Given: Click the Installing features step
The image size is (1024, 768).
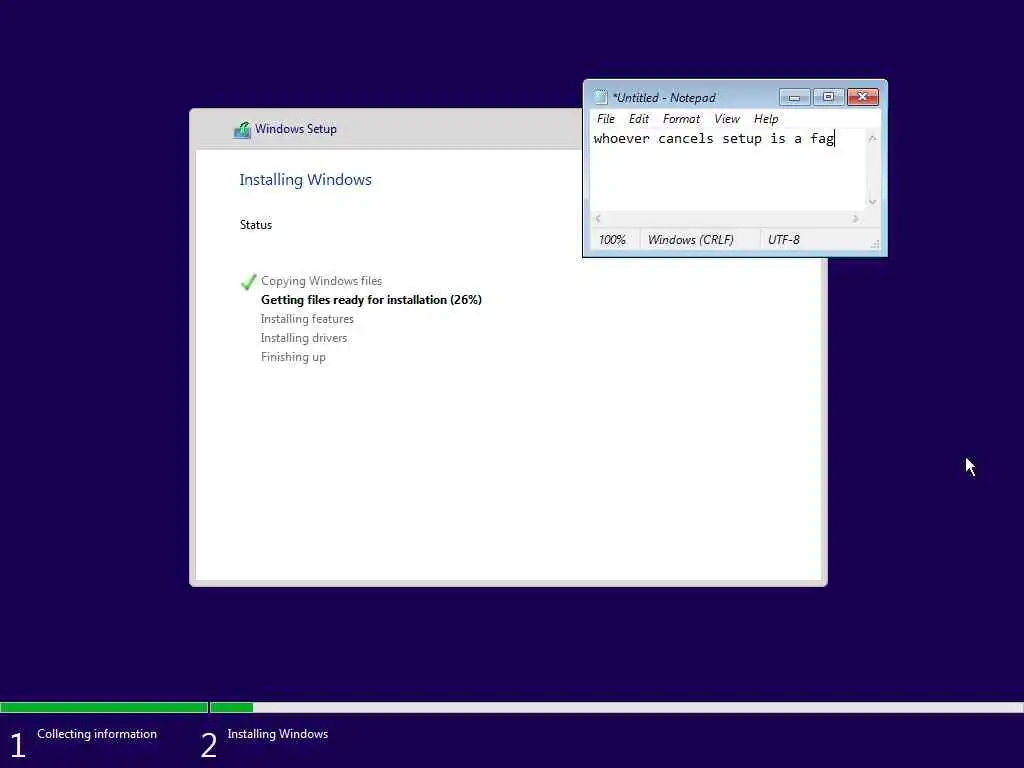Looking at the screenshot, I should coord(307,319).
